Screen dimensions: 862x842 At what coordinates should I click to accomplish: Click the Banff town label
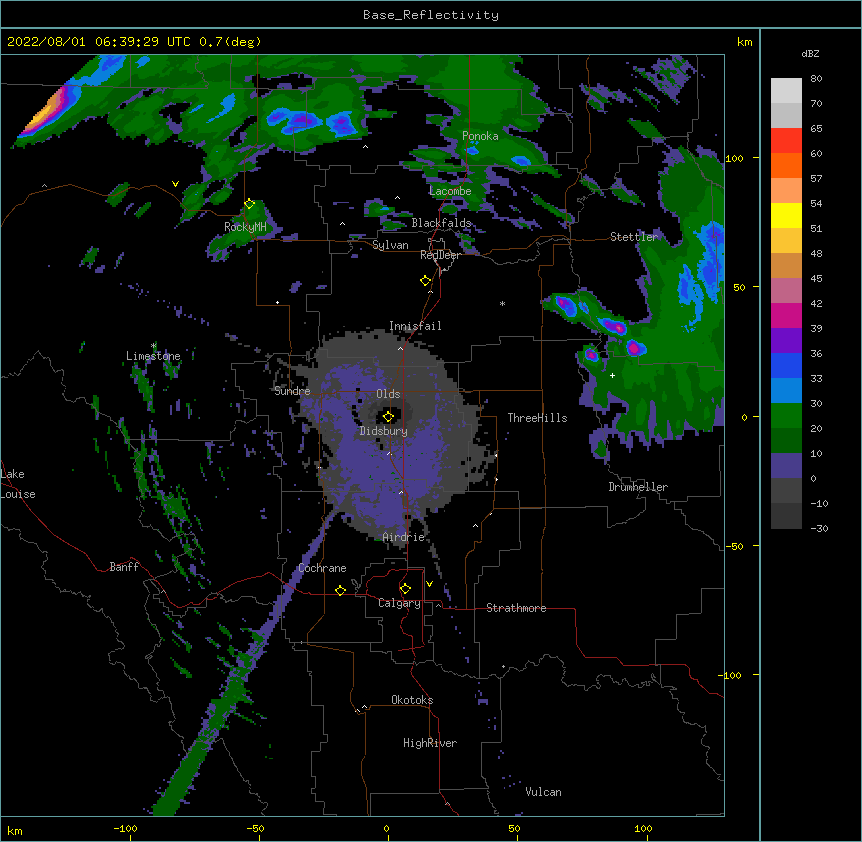point(124,567)
